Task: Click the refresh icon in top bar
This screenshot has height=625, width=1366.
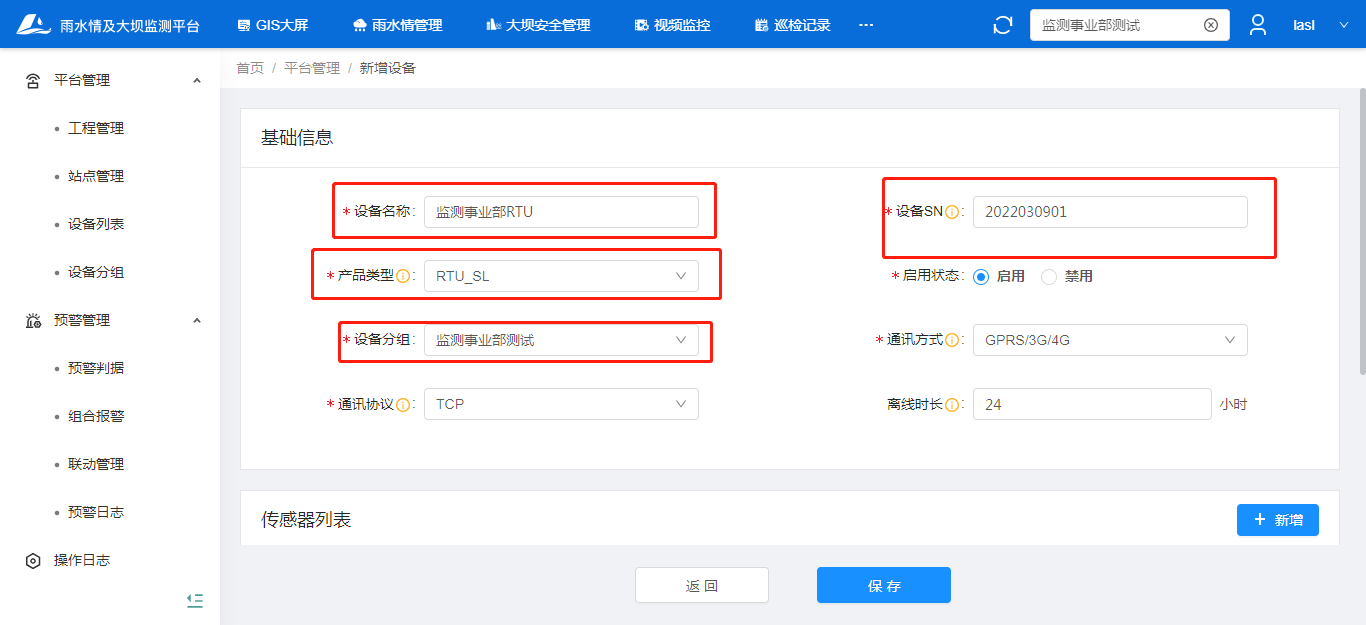Action: click(1002, 25)
